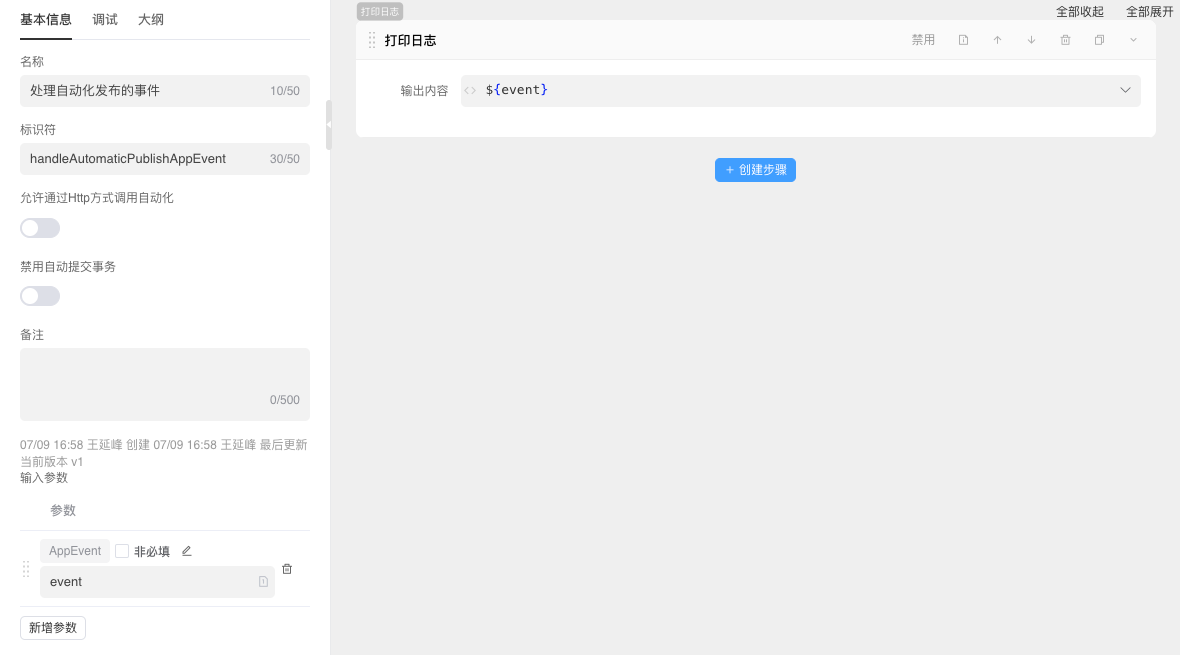Click the step note icon in 打印日志 header

pyautogui.click(x=963, y=40)
